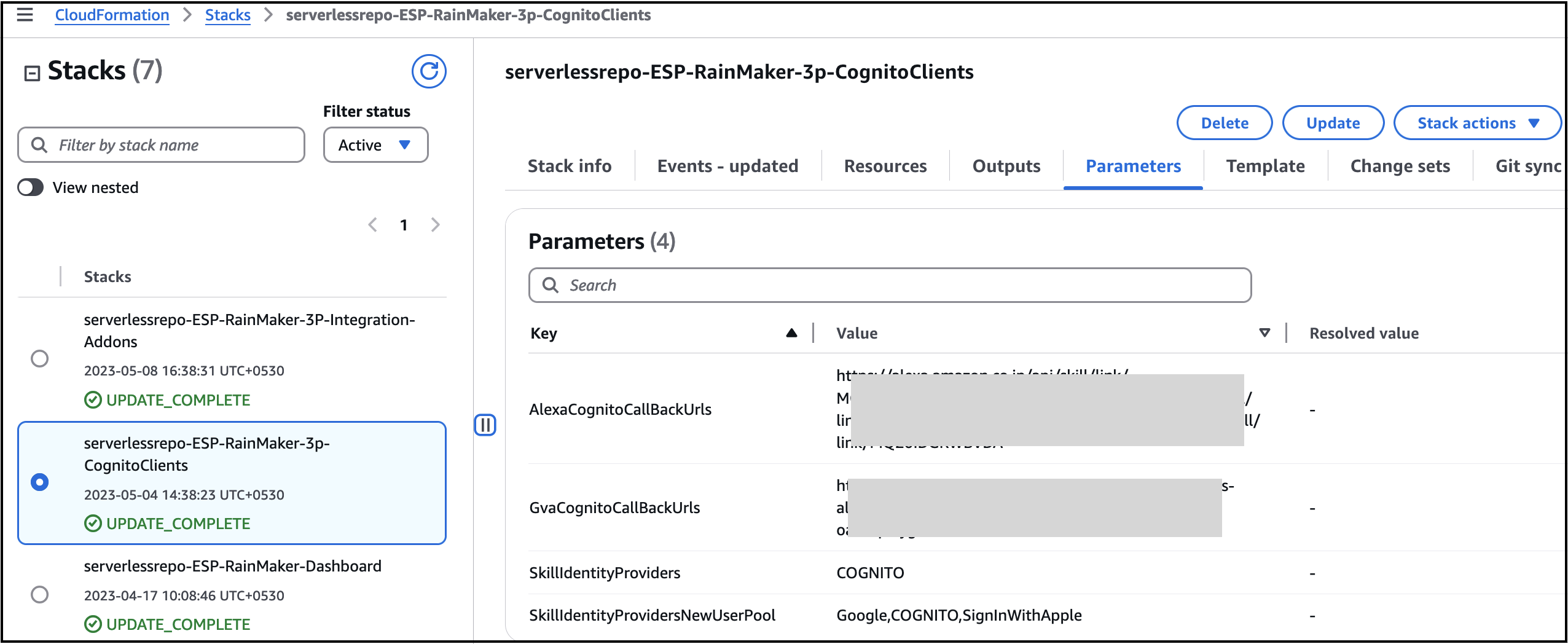The image size is (1568, 644).
Task: Click the GvaCognitoCallBackUrls parameter key
Action: point(614,508)
